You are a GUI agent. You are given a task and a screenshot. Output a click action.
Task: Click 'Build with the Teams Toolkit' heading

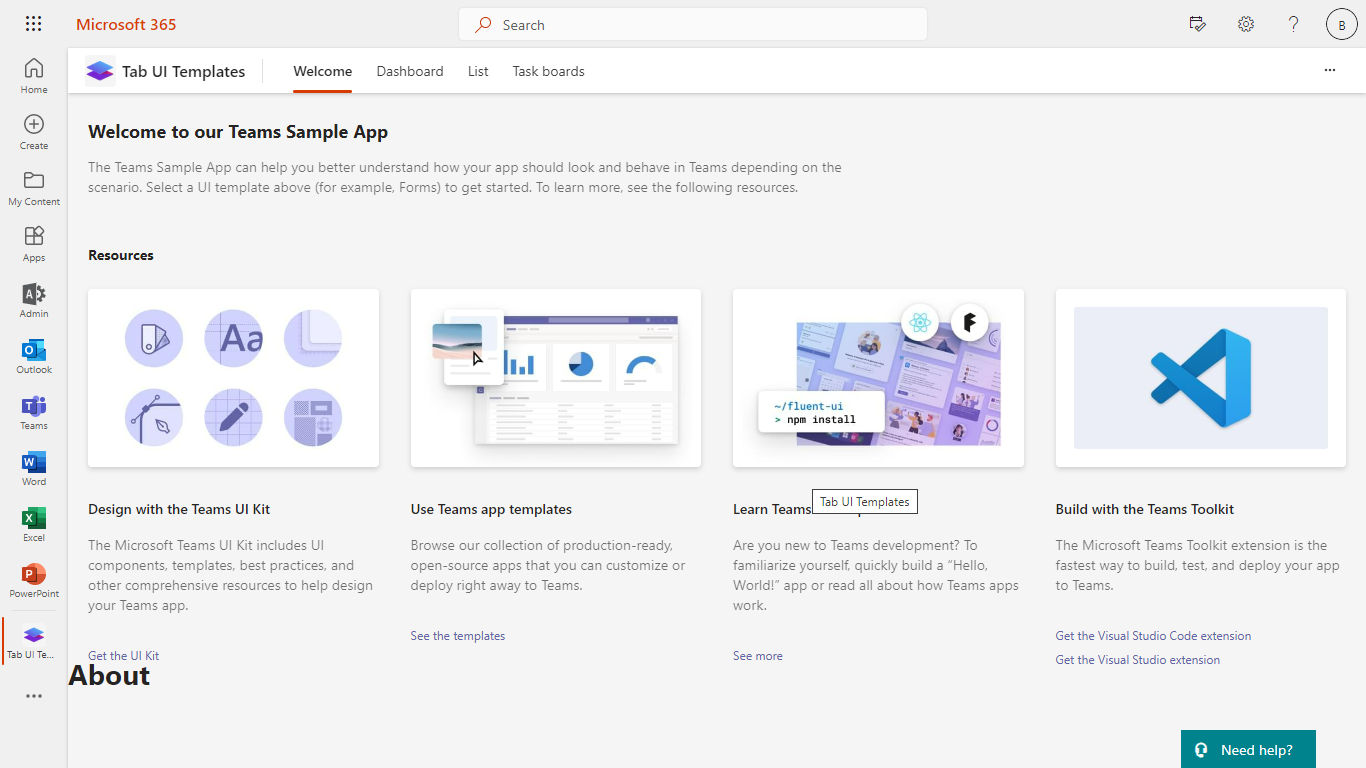[1145, 509]
